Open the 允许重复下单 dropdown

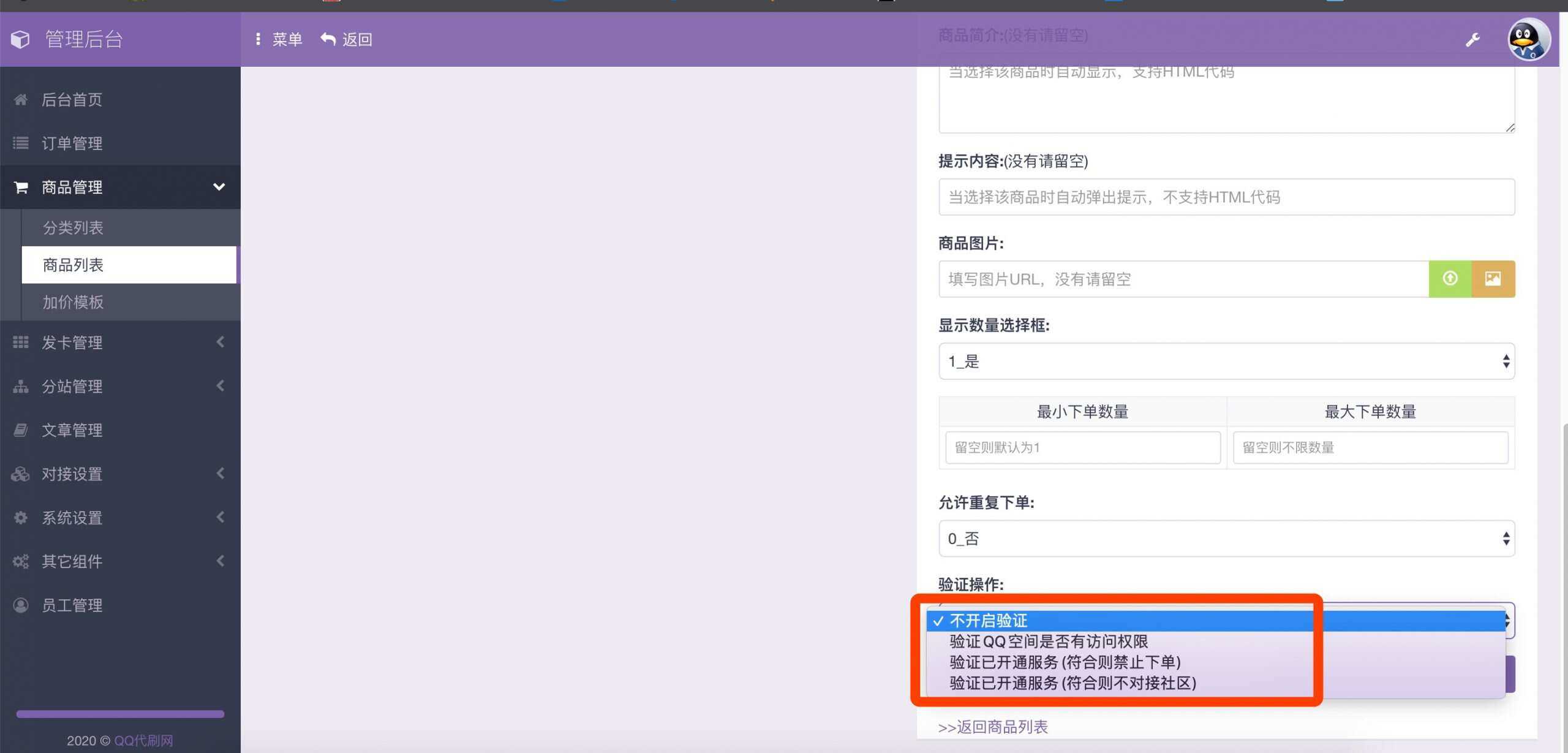pos(1226,538)
